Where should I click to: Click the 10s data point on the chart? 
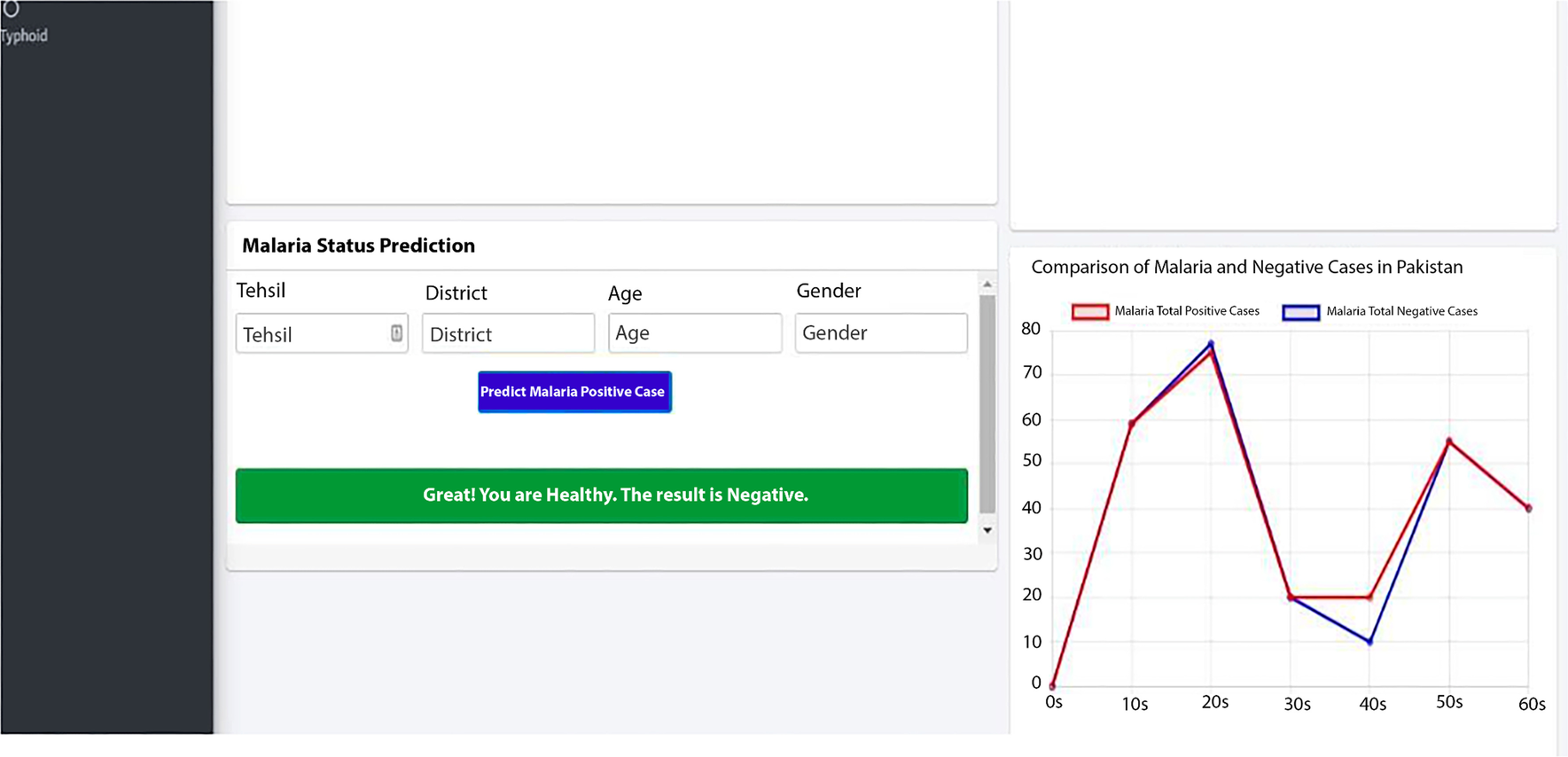[1132, 424]
